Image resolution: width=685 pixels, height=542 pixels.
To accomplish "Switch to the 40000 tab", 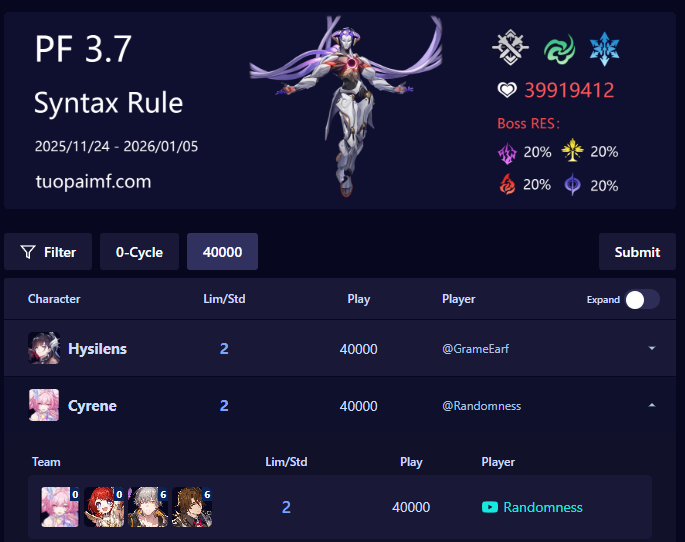I will (222, 252).
